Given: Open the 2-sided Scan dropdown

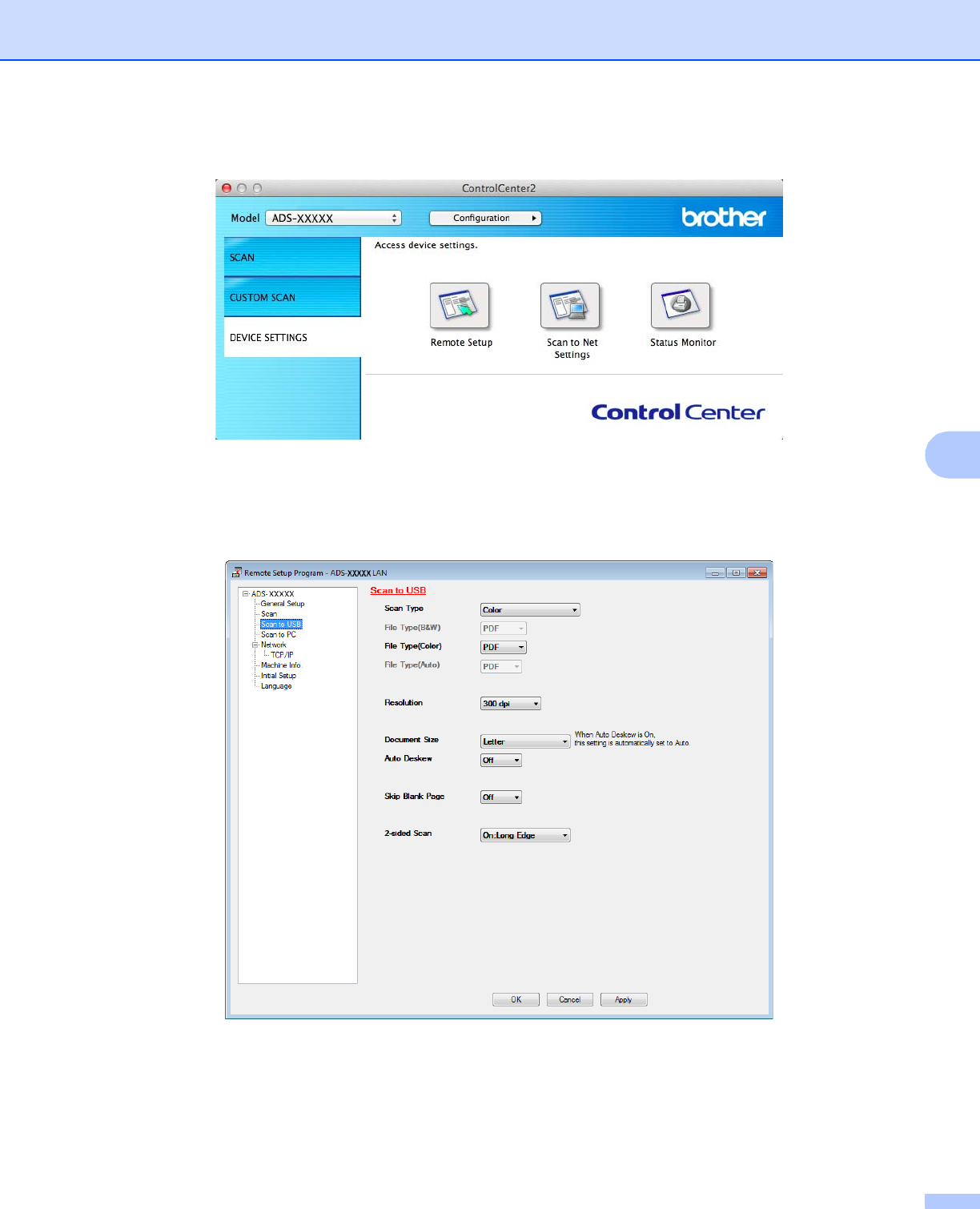Looking at the screenshot, I should (x=525, y=835).
